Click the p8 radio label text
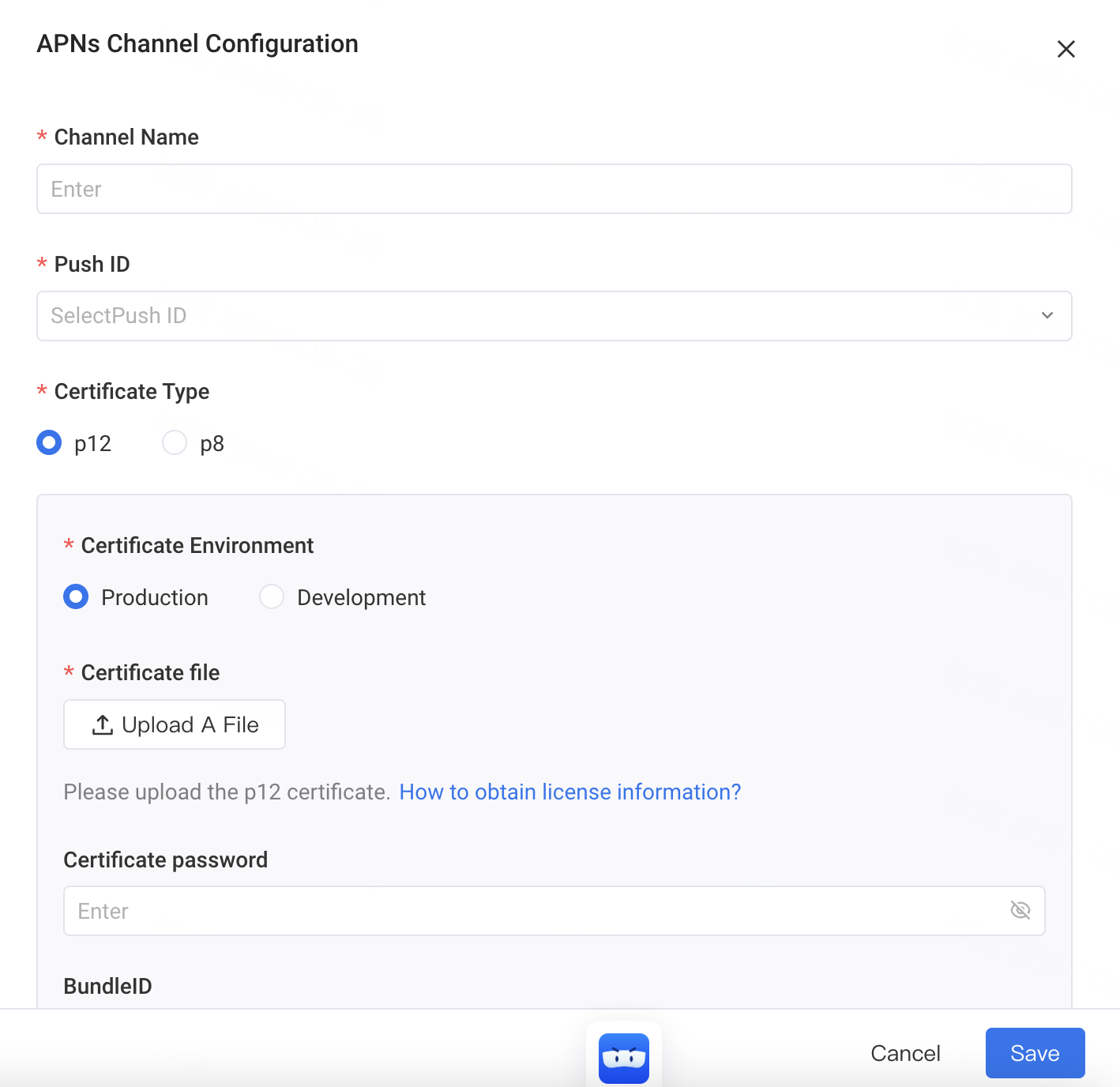Screen dimensions: 1120x1087 click(212, 444)
